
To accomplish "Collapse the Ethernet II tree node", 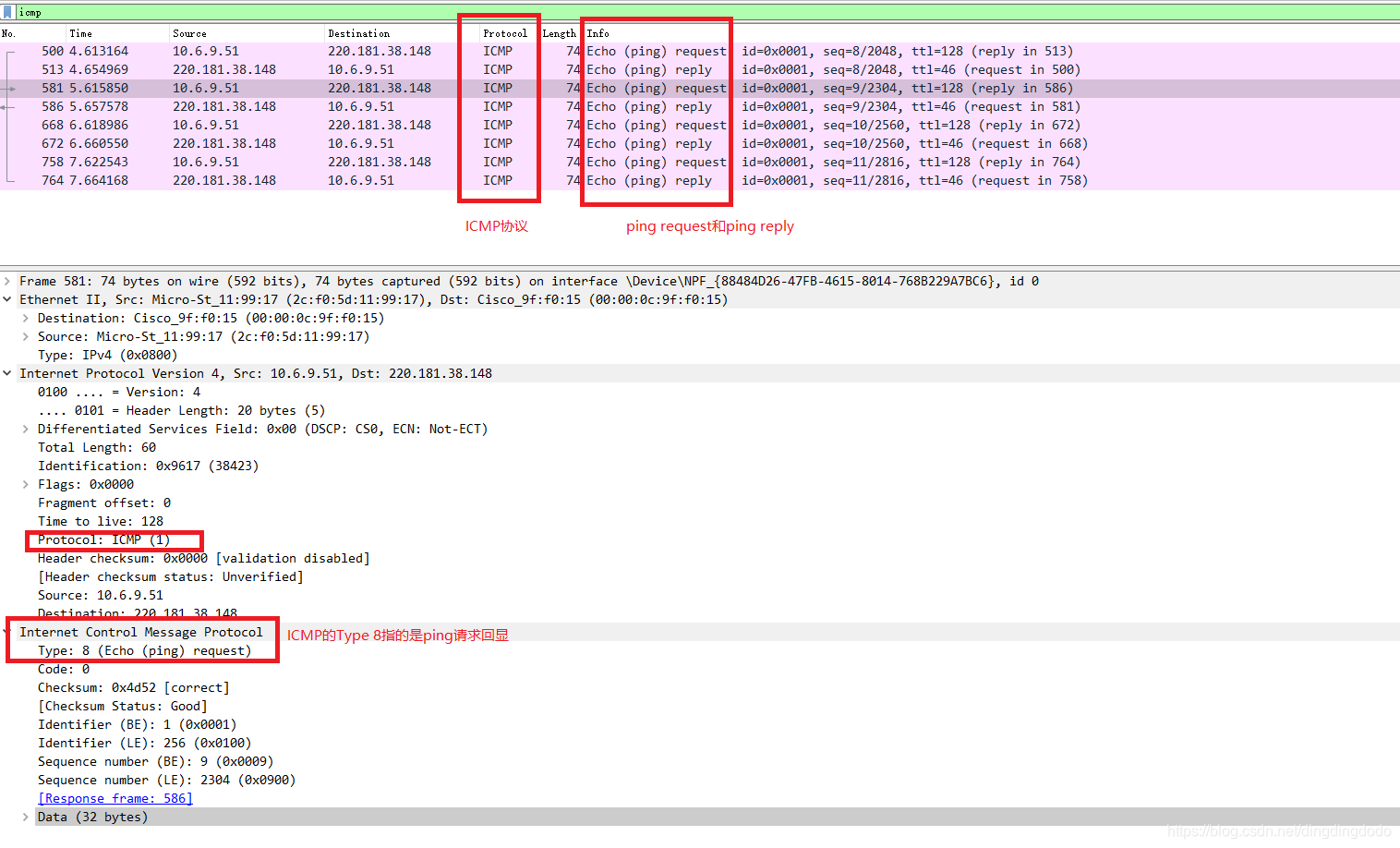I will [x=7, y=299].
